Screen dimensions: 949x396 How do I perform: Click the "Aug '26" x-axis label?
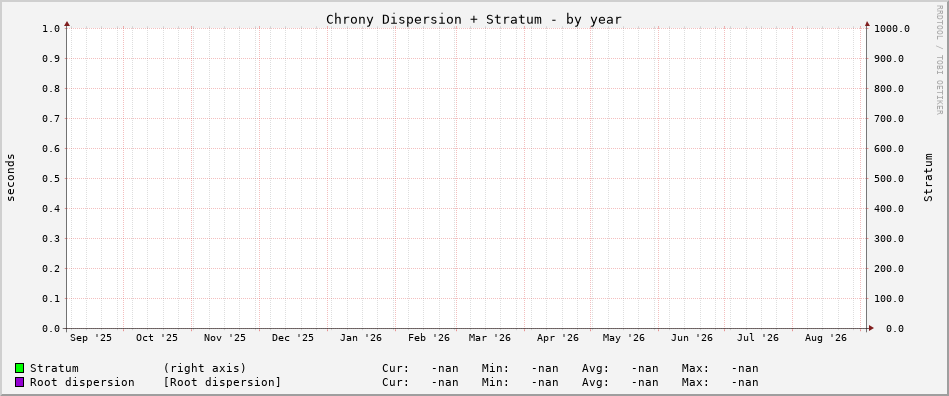(x=826, y=338)
